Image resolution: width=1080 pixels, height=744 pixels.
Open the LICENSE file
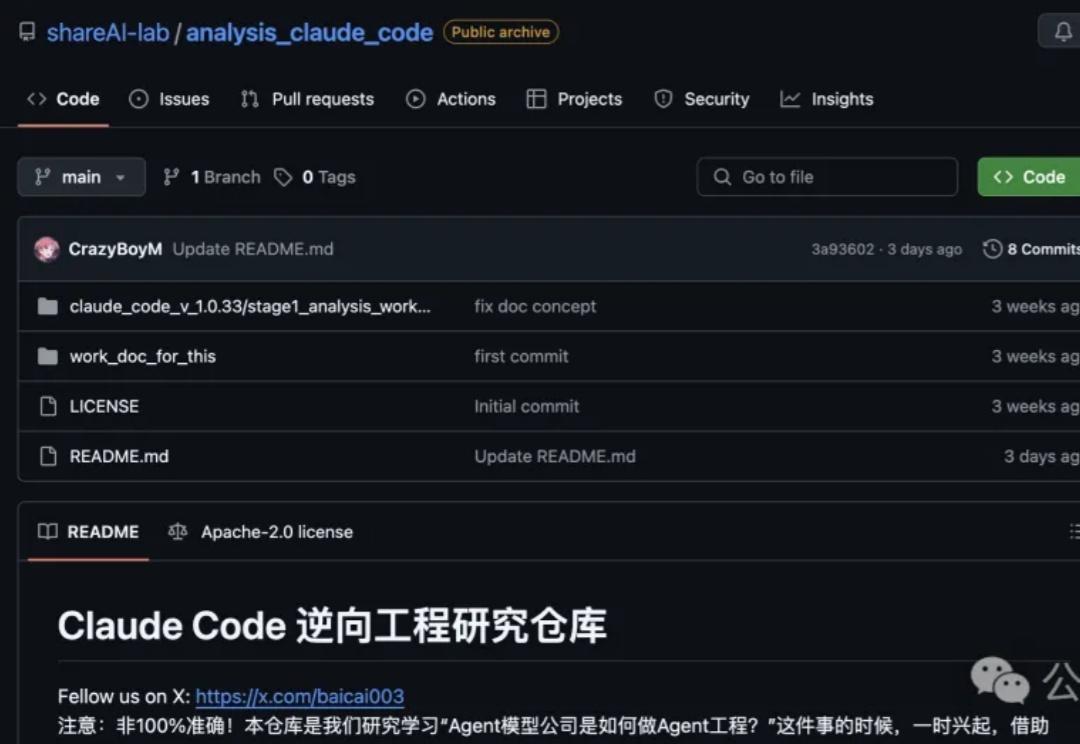pyautogui.click(x=104, y=406)
